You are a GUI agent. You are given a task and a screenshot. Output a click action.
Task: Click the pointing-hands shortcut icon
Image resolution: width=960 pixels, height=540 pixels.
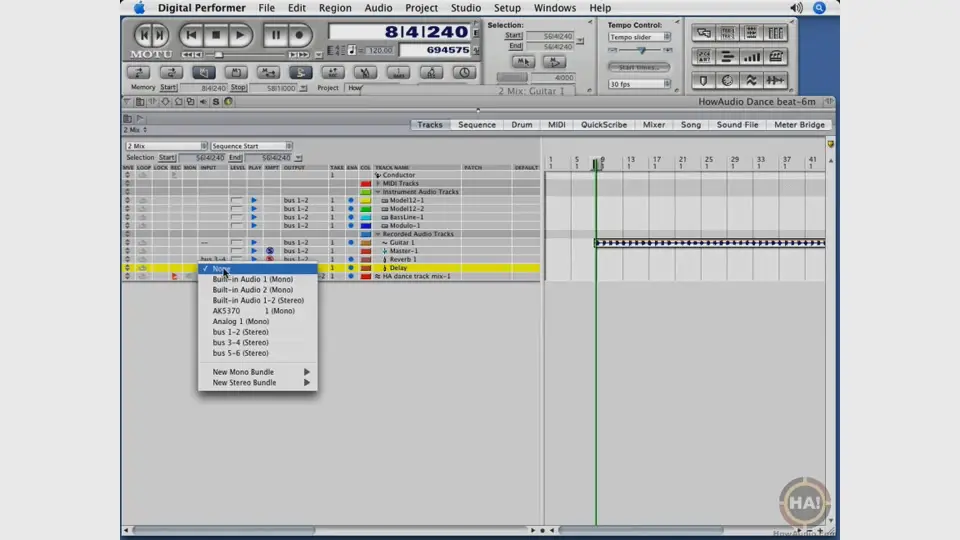click(703, 33)
